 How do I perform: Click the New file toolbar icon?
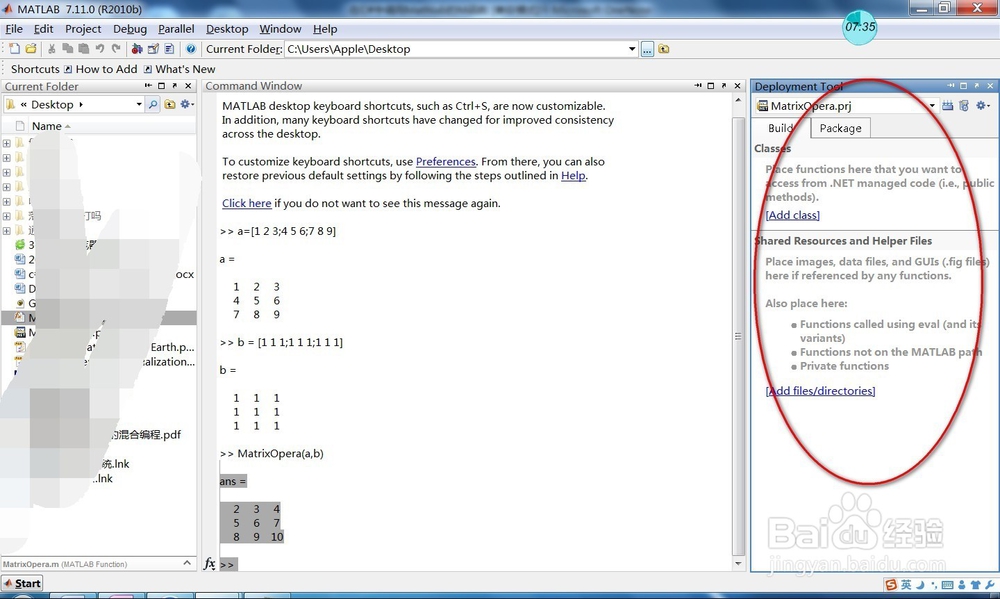pos(14,48)
